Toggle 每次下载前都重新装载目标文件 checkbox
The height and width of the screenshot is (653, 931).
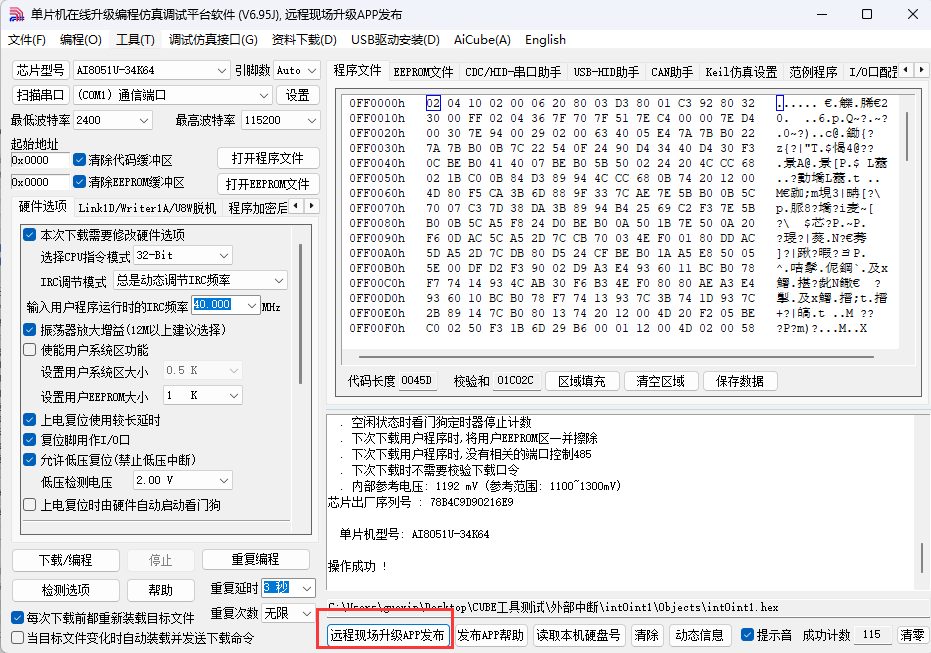pyautogui.click(x=18, y=618)
